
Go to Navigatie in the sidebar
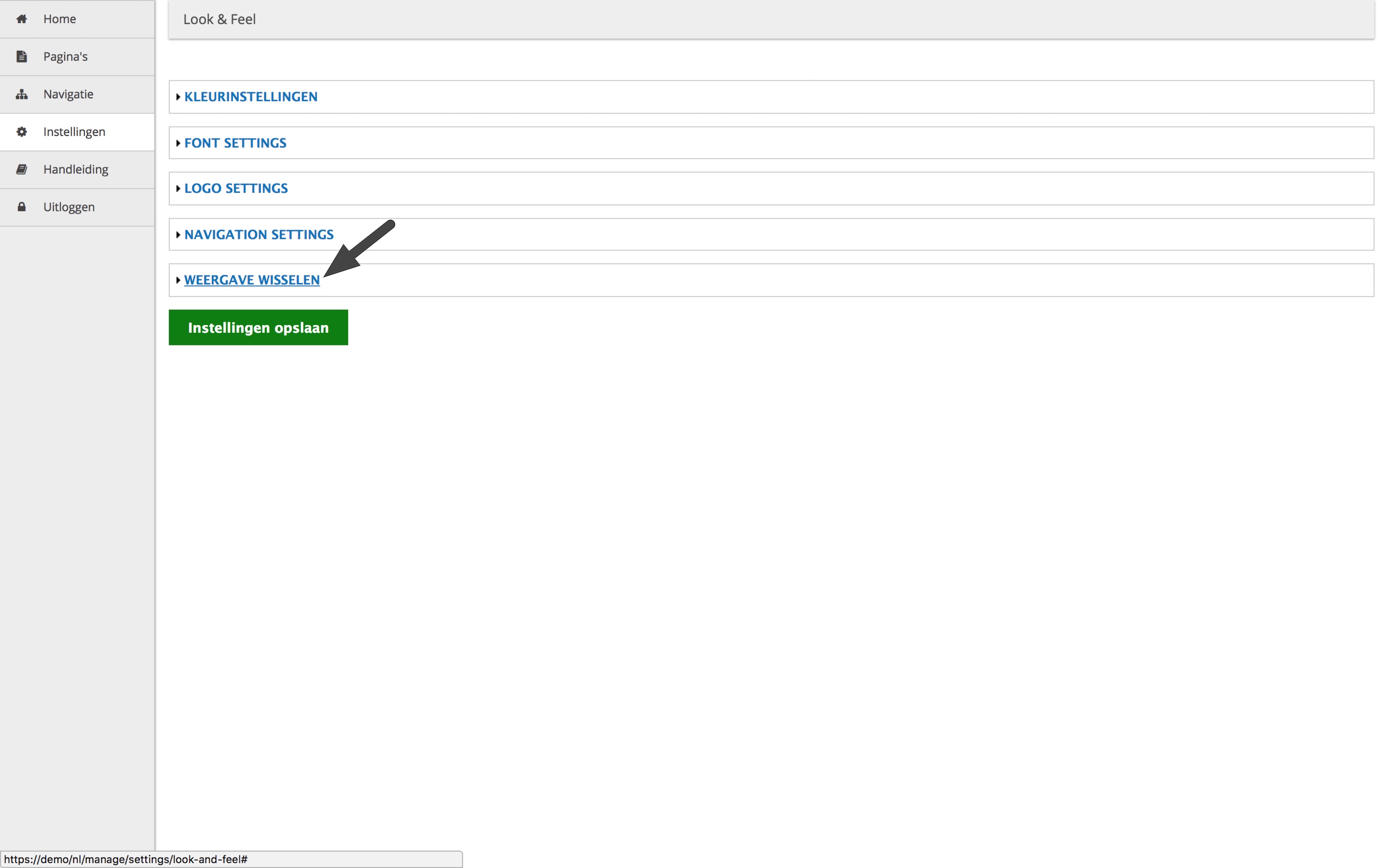pyautogui.click(x=69, y=94)
